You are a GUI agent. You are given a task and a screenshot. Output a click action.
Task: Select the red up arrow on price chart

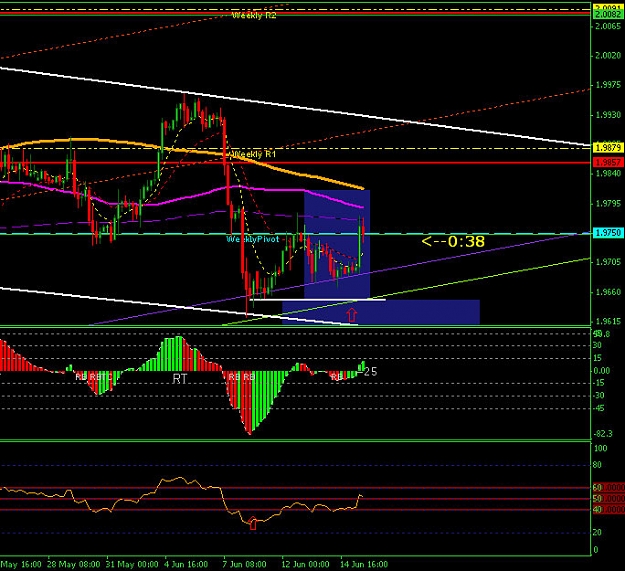(x=352, y=315)
